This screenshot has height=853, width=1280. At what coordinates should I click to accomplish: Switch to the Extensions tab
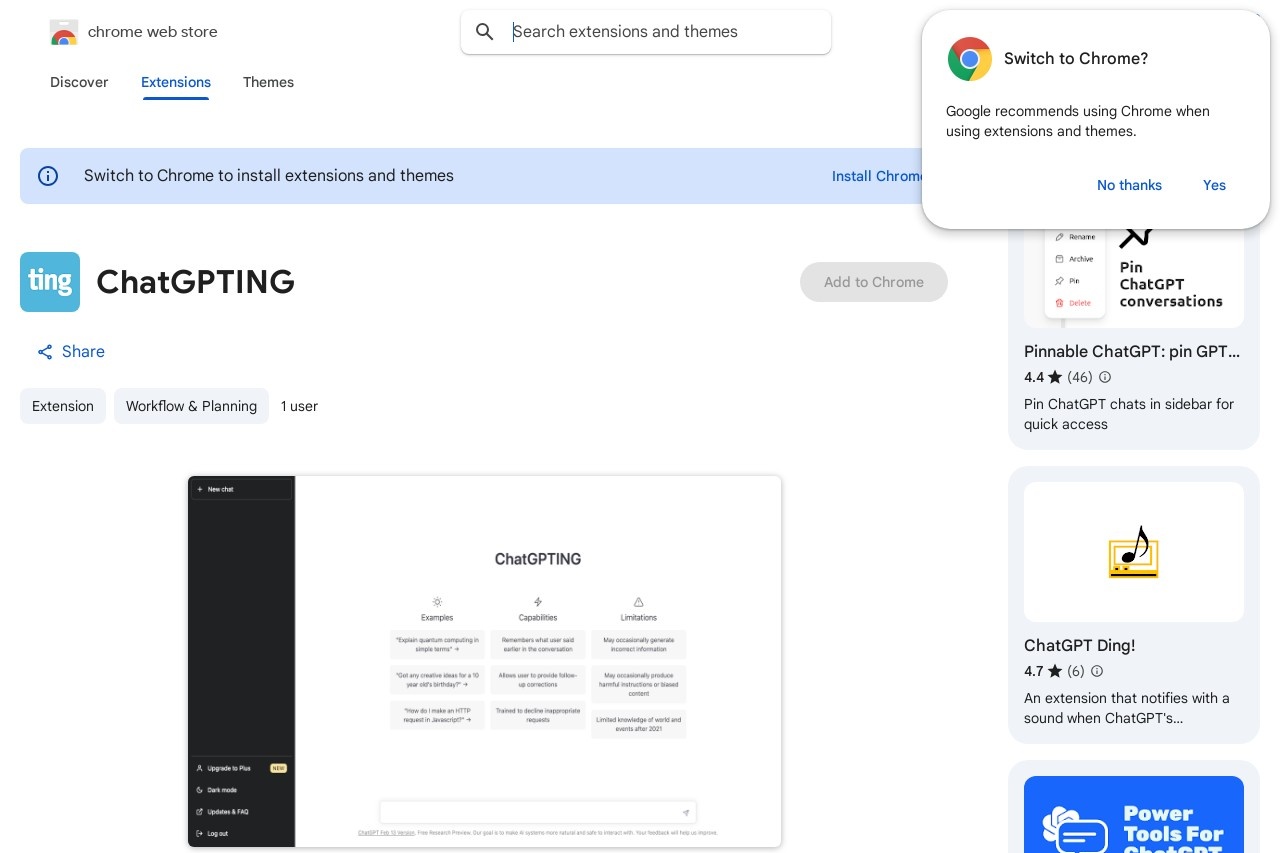tap(176, 82)
